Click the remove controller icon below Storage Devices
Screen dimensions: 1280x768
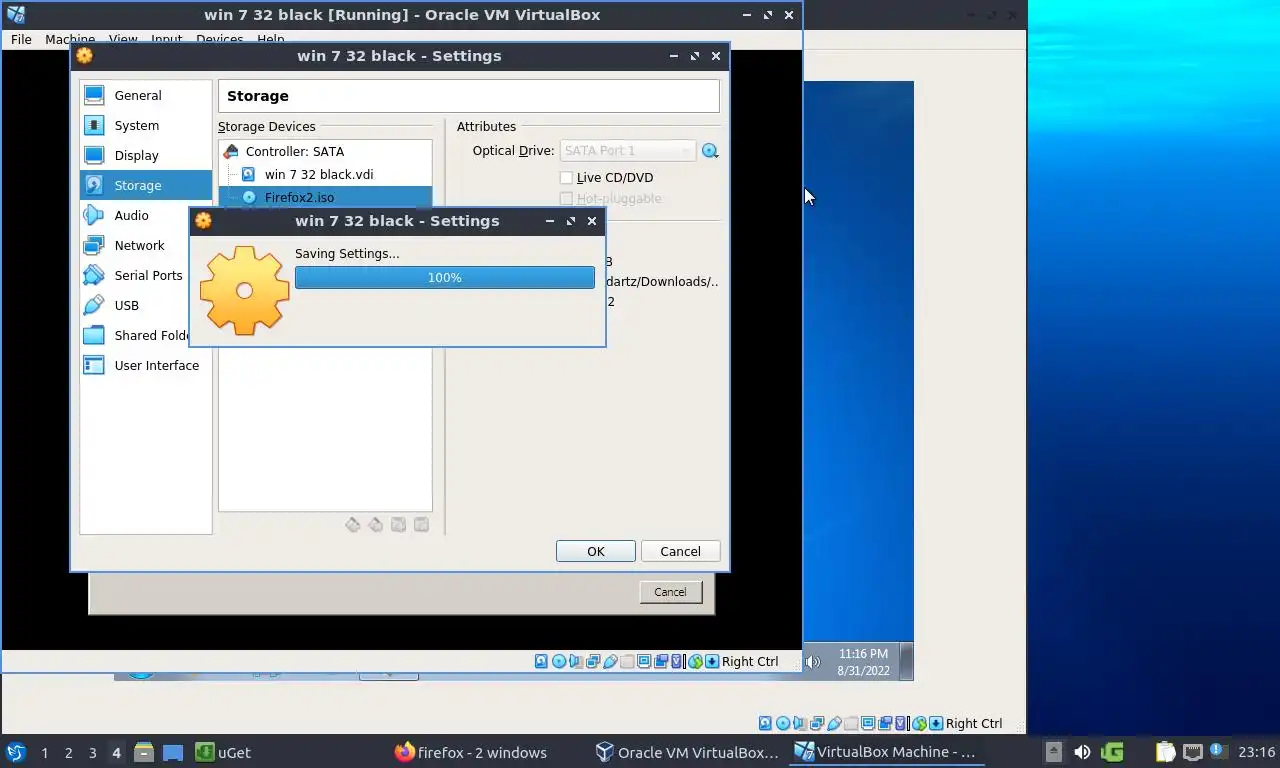[x=376, y=525]
